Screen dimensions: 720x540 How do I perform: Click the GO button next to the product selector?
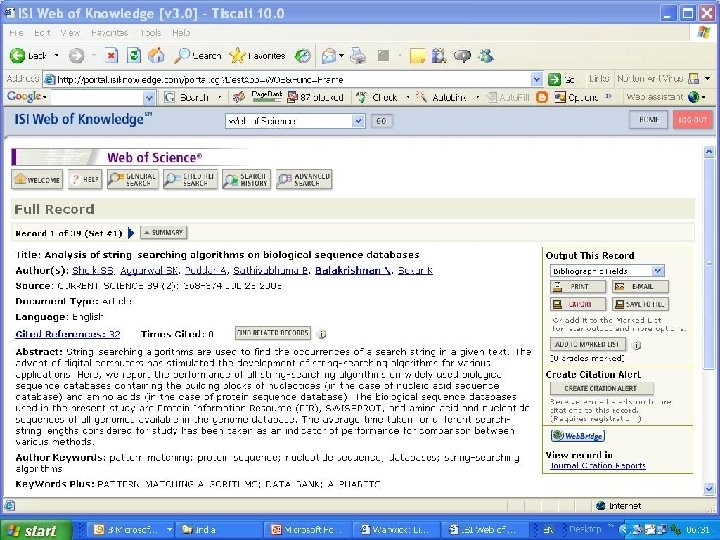[x=381, y=121]
